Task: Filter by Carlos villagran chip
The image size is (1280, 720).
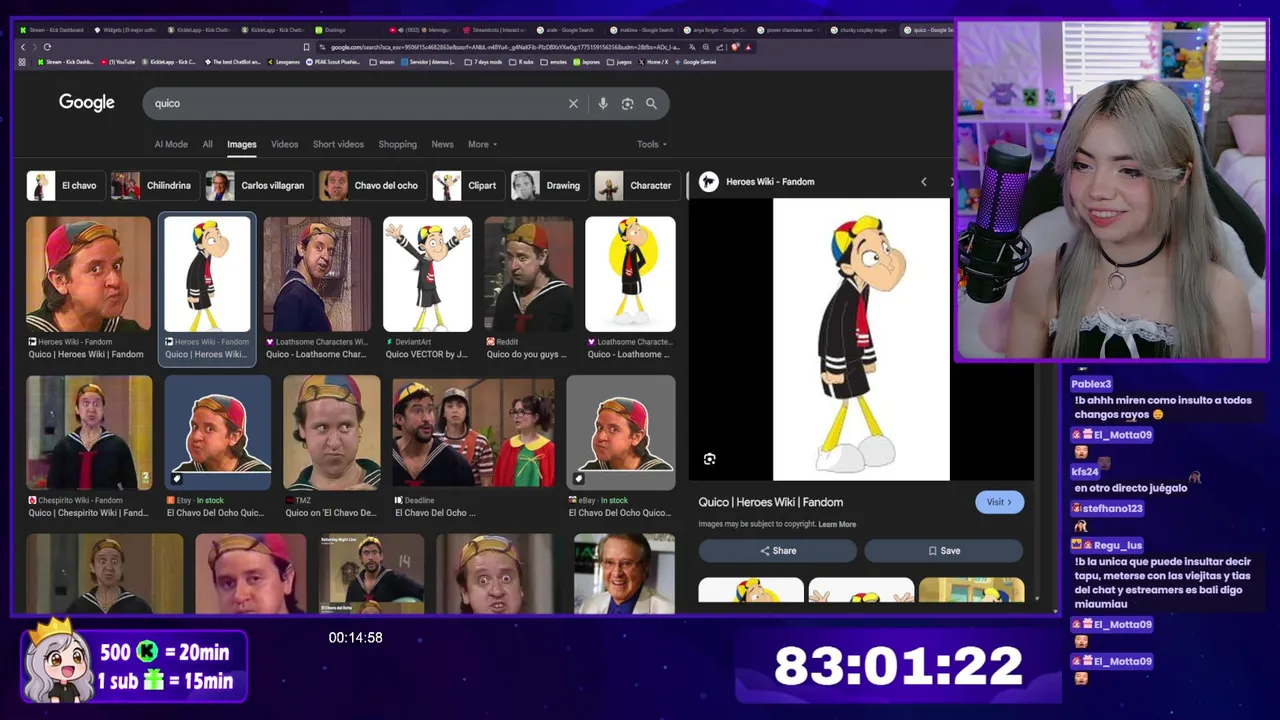Action: [x=258, y=186]
